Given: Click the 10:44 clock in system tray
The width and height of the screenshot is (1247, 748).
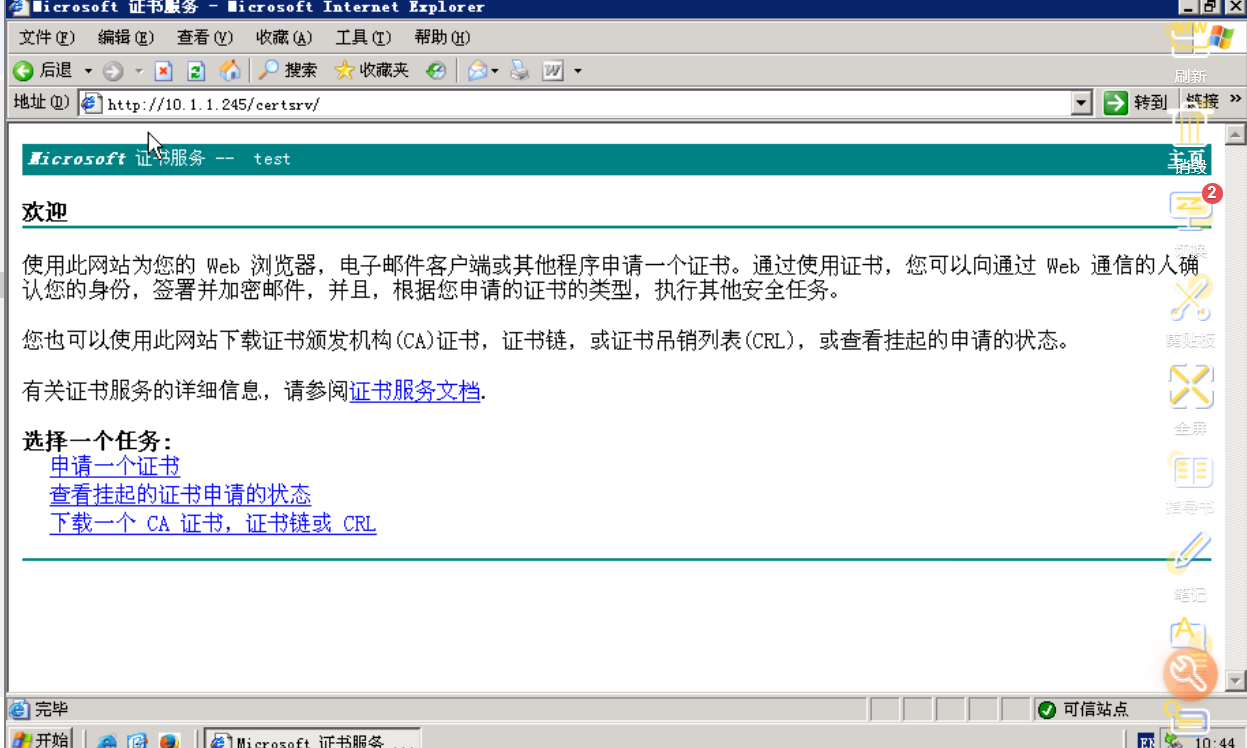Looking at the screenshot, I should coord(1215,742).
